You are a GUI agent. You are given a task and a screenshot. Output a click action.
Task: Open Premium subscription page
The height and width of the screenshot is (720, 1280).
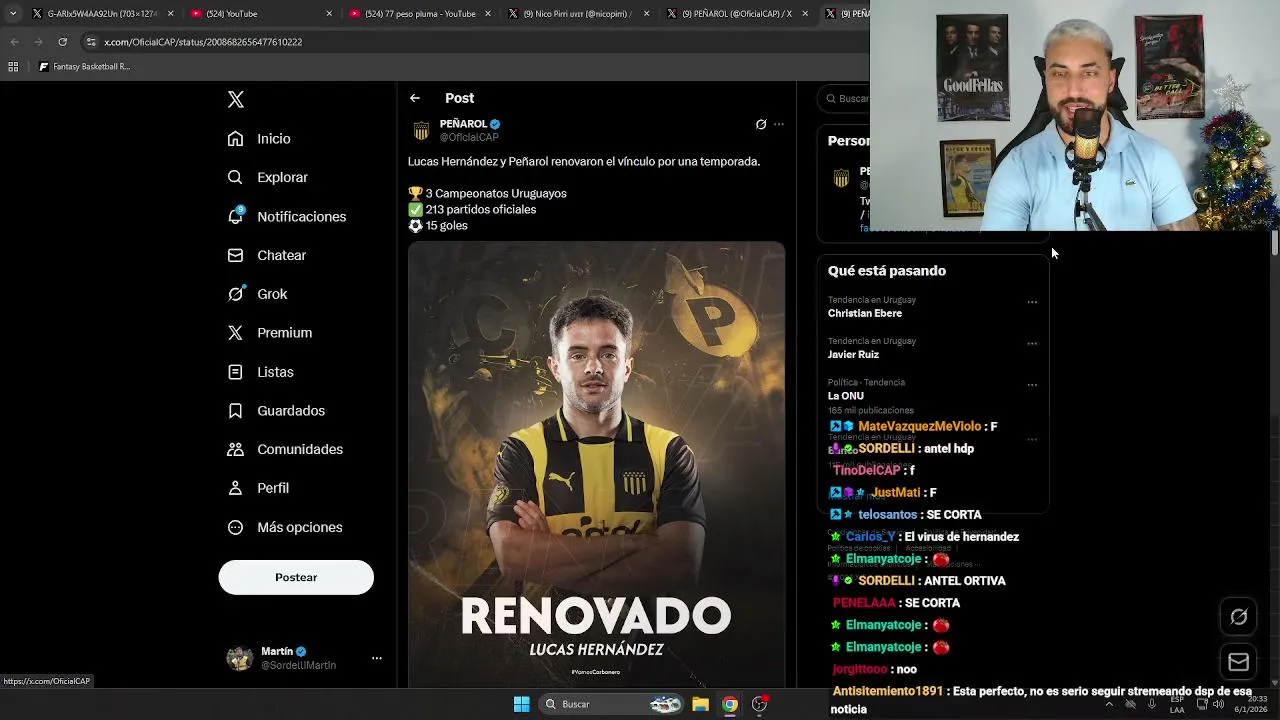tap(269, 333)
